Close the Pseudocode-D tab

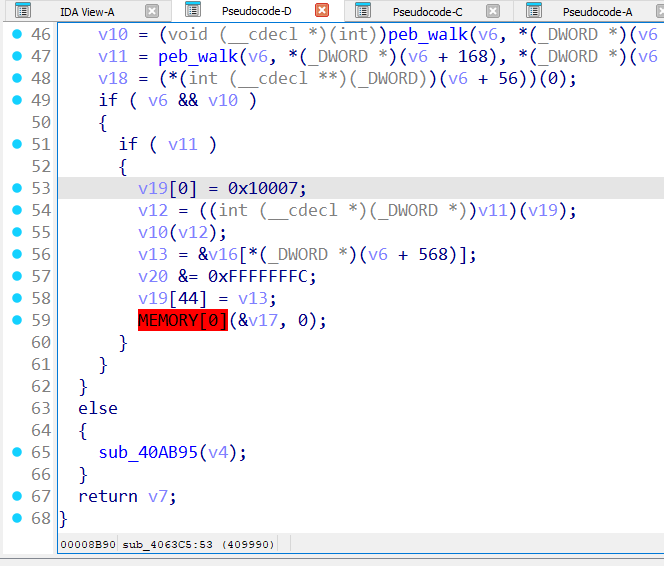click(322, 11)
